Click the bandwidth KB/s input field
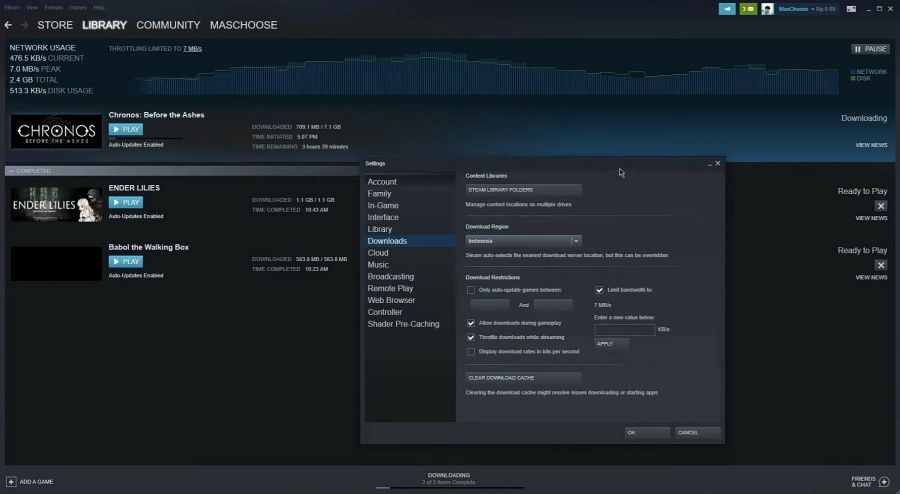This screenshot has width=900, height=494. (x=624, y=329)
